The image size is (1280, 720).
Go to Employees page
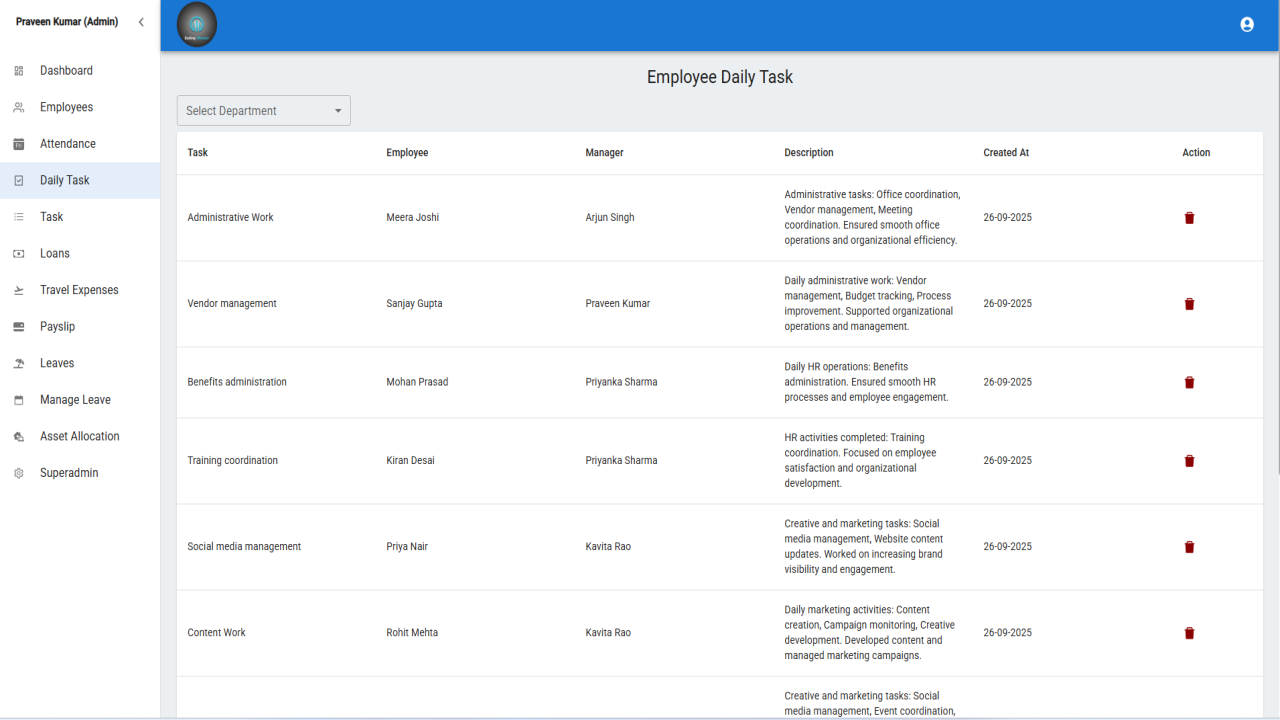pyautogui.click(x=80, y=107)
